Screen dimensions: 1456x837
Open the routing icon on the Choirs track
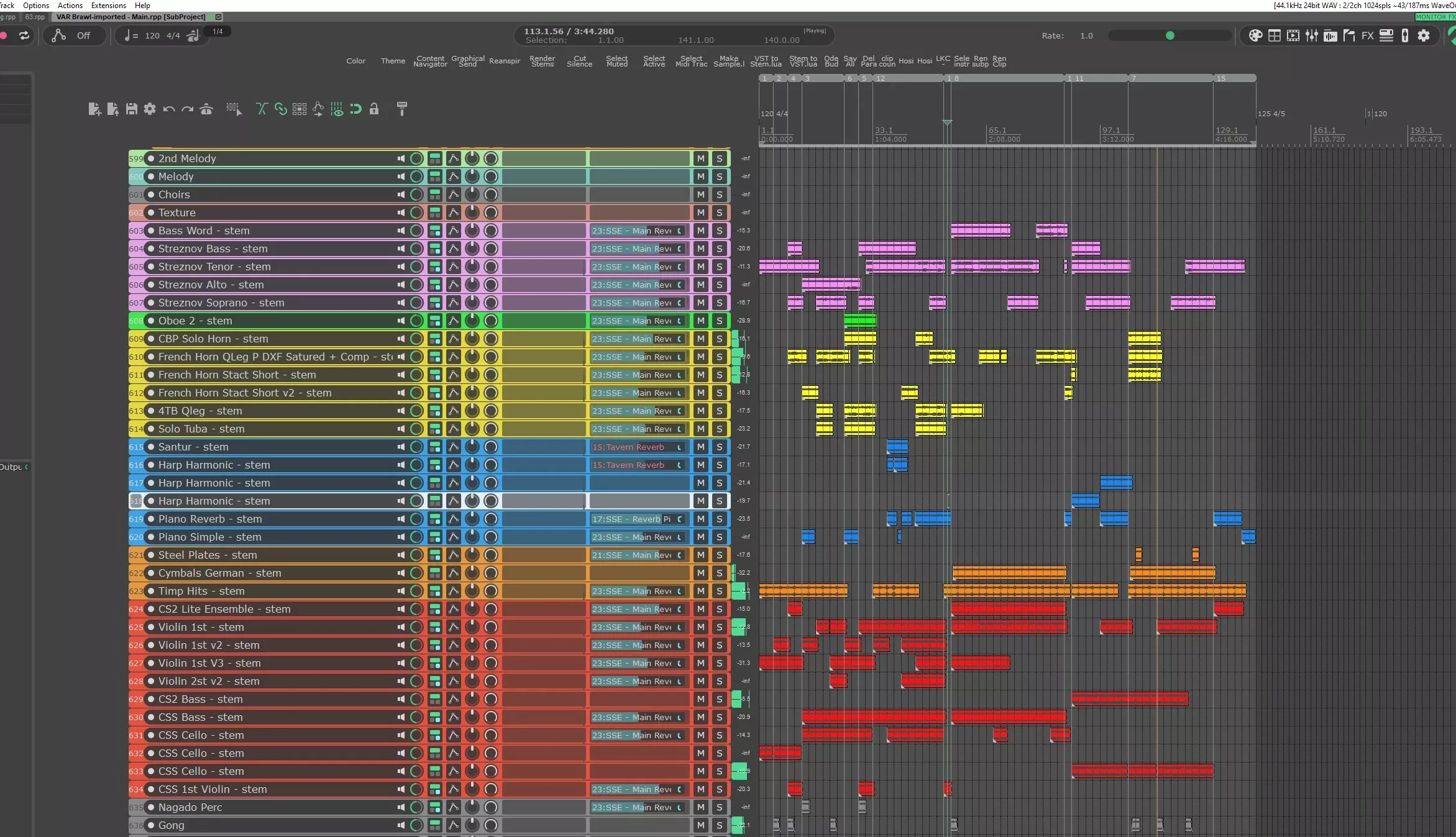coord(435,194)
